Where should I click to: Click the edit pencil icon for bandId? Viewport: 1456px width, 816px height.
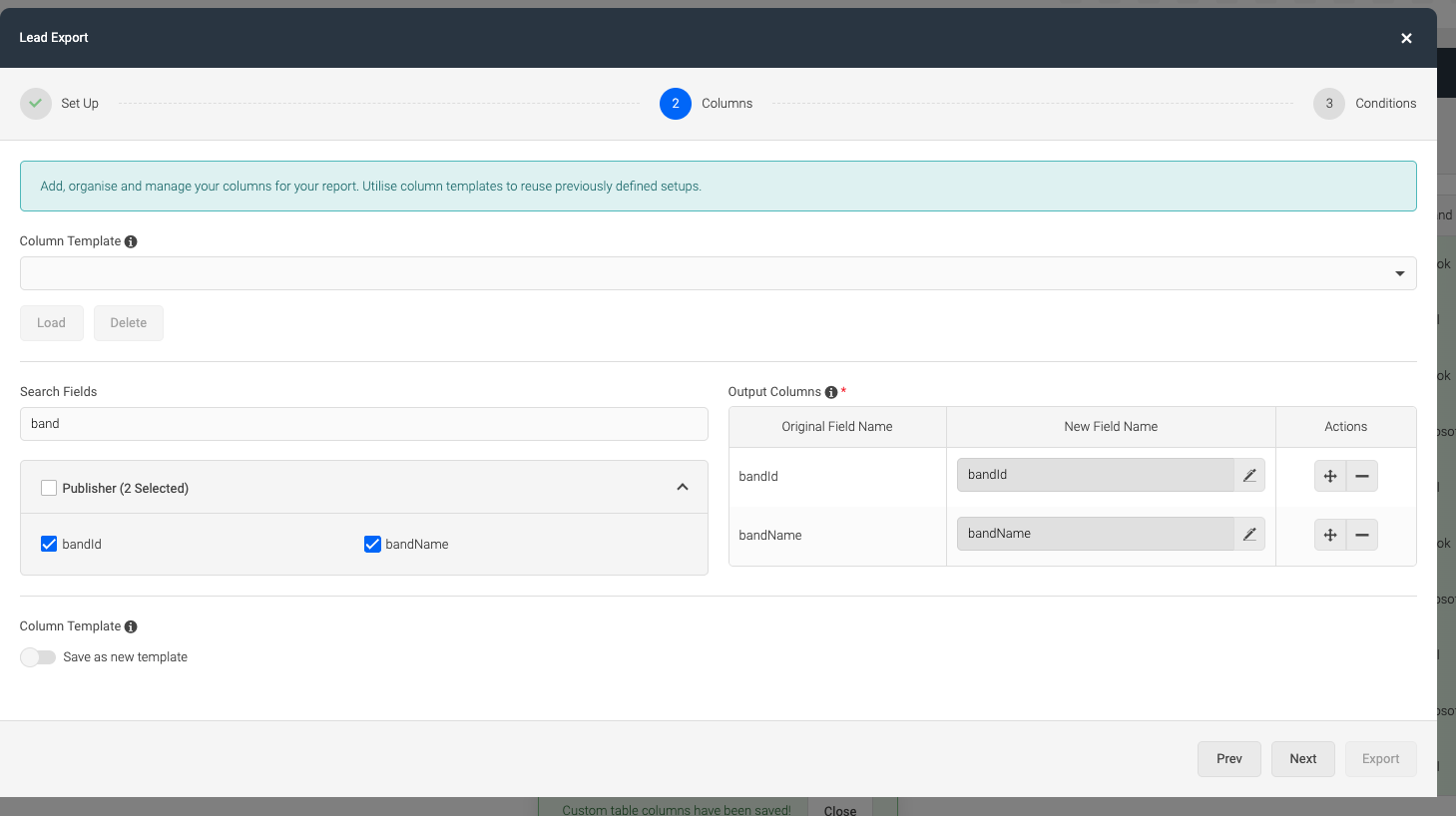coord(1249,475)
